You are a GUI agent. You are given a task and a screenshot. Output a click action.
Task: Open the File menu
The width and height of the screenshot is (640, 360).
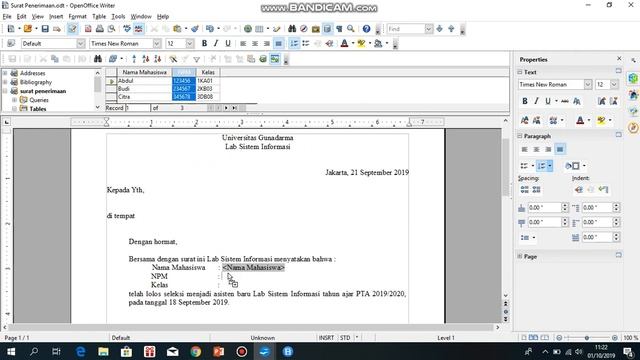7,16
